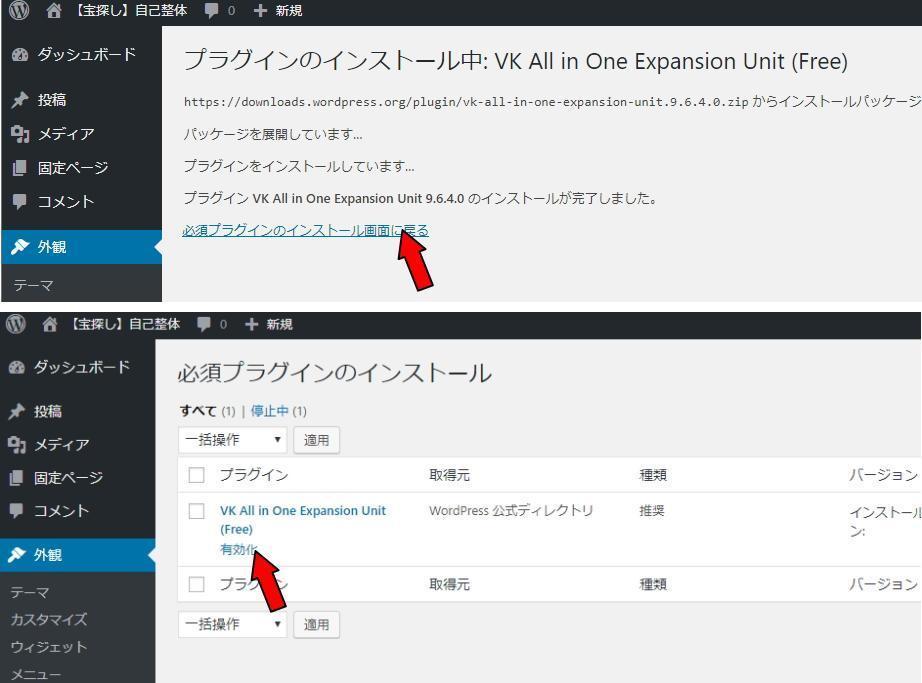This screenshot has height=683, width=922.
Task: Filter by 停止中 inactive plugins link
Action: (270, 411)
